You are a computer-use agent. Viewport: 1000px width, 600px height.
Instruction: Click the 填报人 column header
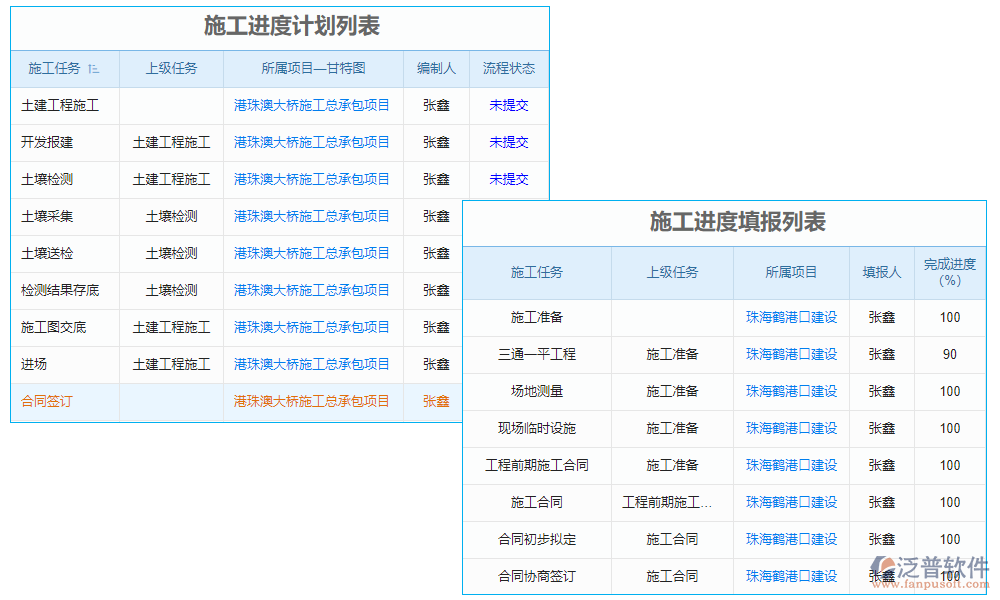pos(881,273)
